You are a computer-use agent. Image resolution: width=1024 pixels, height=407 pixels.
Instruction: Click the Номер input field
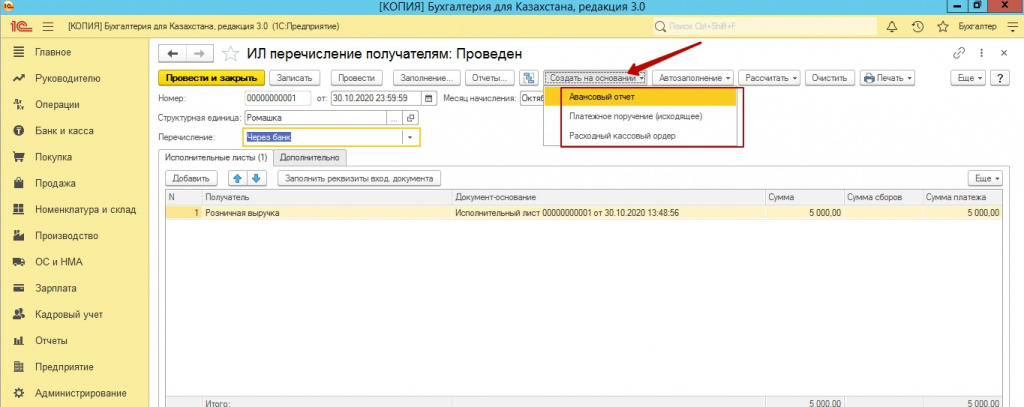pos(280,99)
